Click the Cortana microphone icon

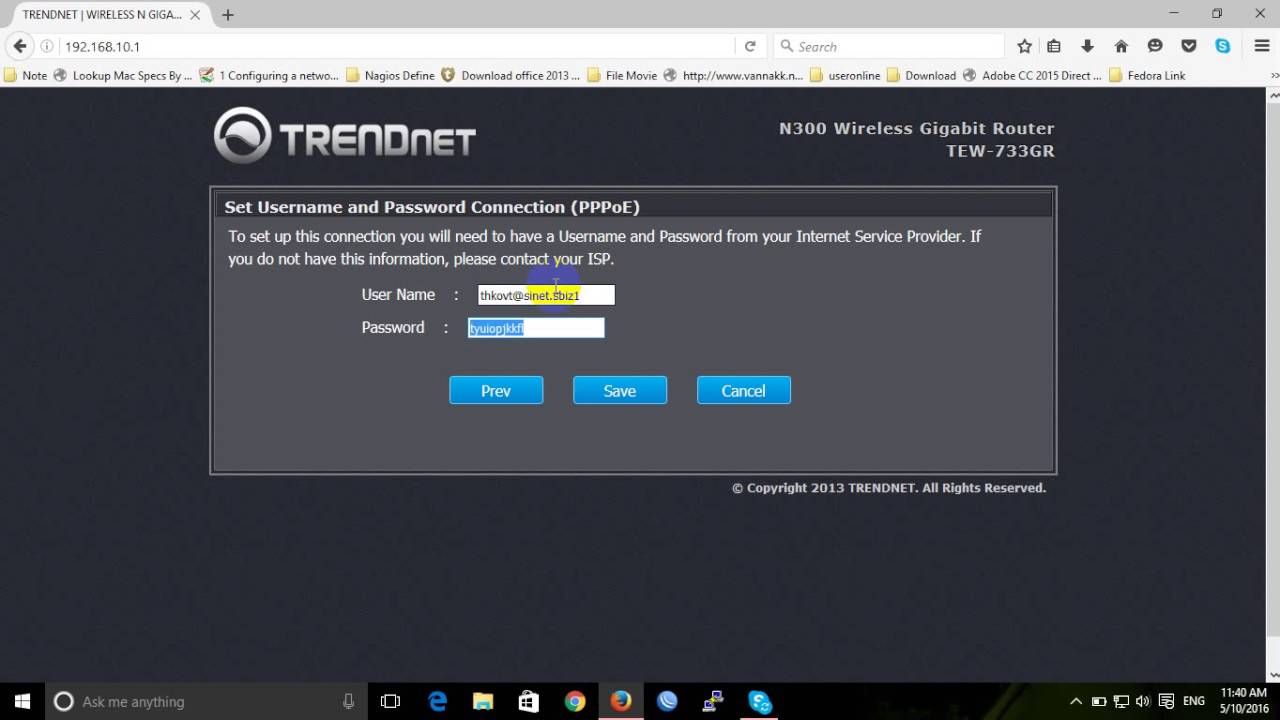click(x=348, y=701)
